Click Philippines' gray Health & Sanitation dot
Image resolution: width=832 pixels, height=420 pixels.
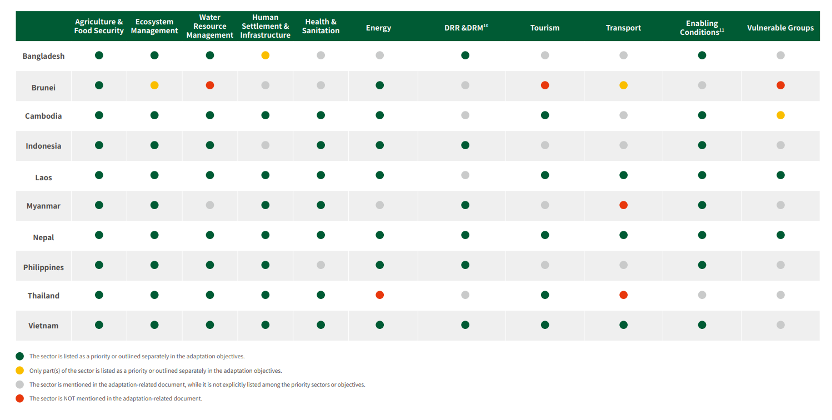point(320,265)
